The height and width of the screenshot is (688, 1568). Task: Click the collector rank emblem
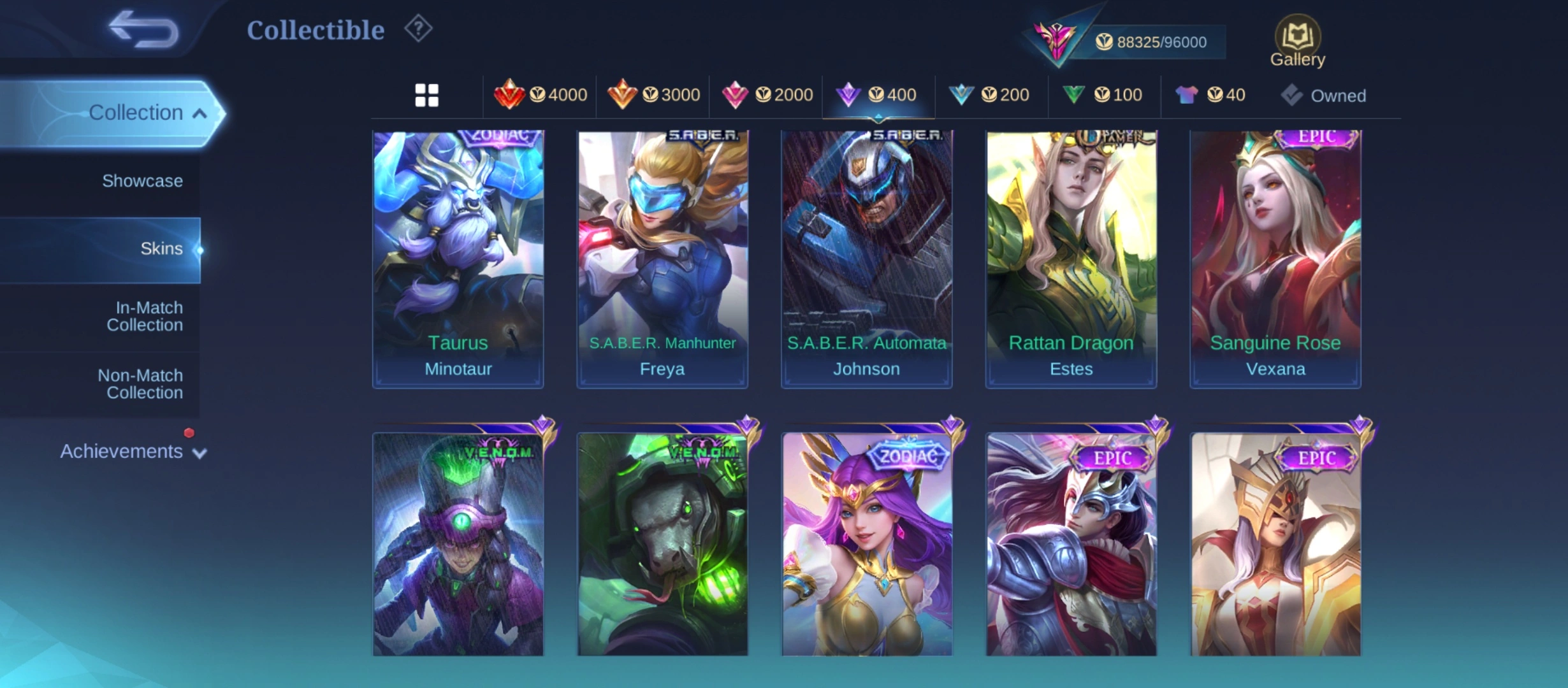coord(1056,39)
